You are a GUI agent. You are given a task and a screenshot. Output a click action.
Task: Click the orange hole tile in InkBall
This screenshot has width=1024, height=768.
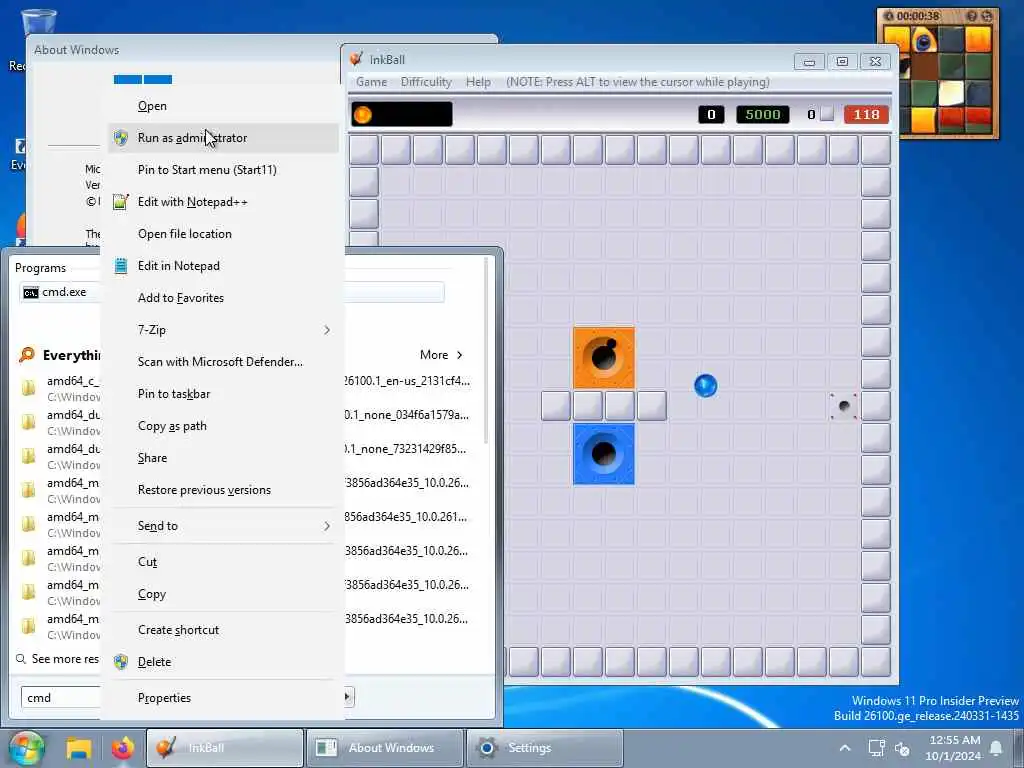603,358
